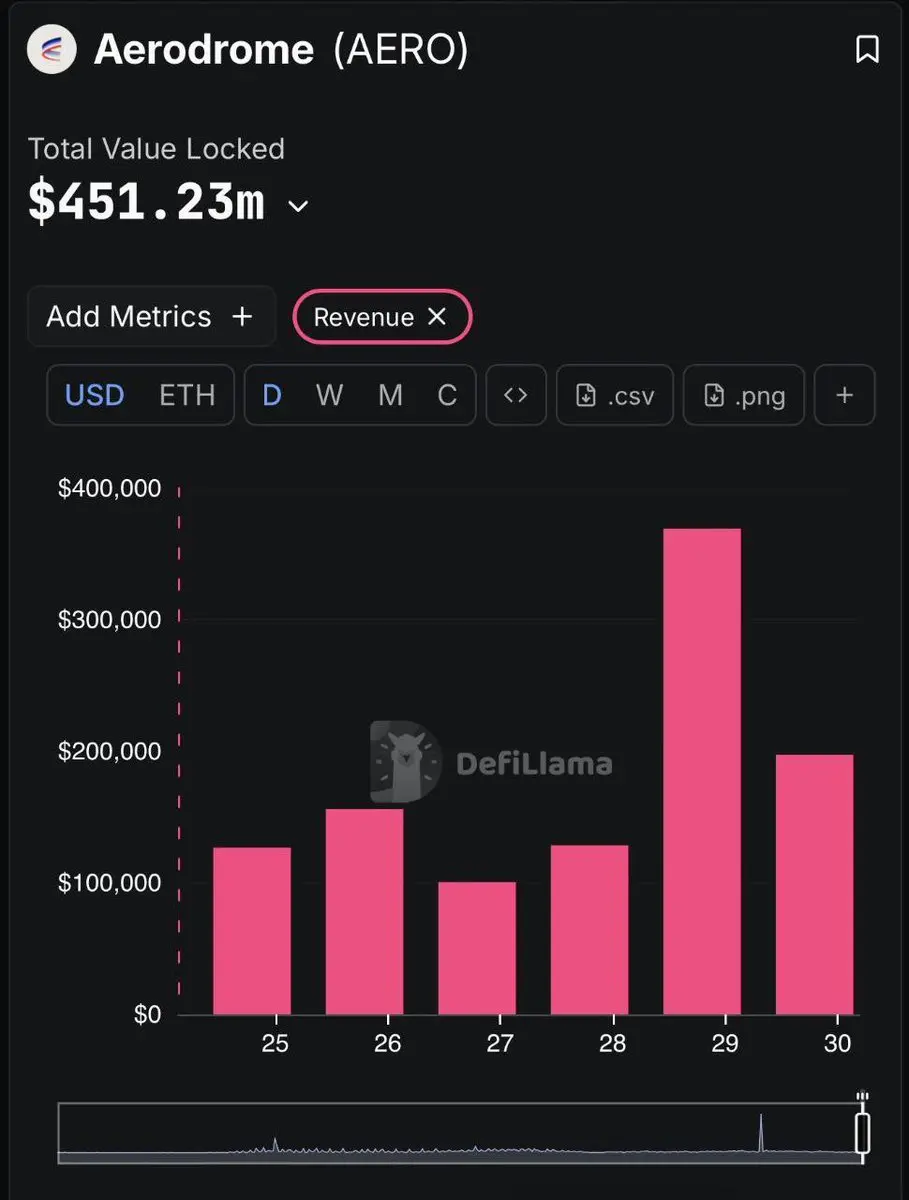Bookmark the Aerodrome protocol
This screenshot has height=1200, width=909.
click(x=867, y=49)
